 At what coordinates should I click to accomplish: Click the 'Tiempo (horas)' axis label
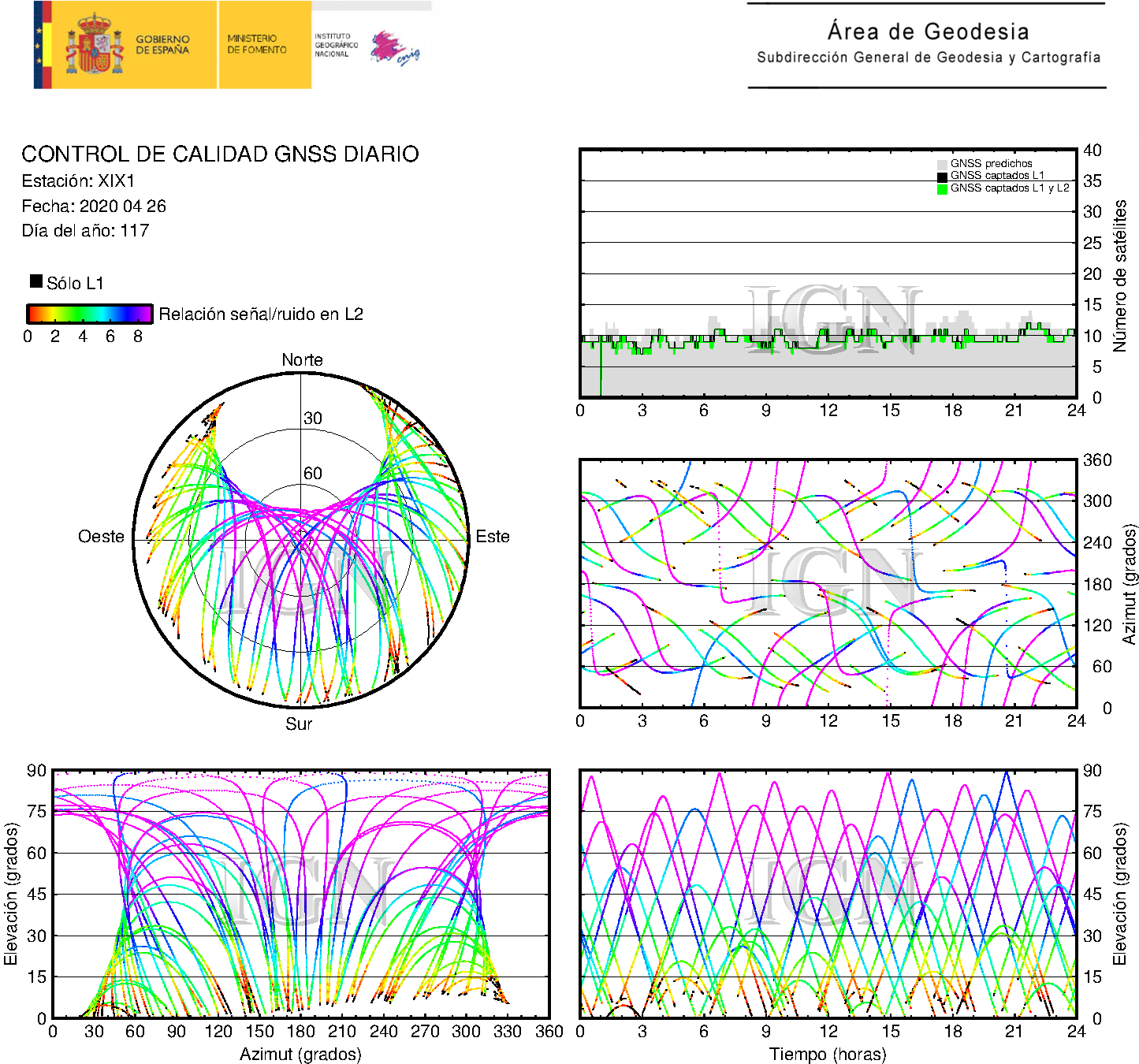coord(827,1054)
